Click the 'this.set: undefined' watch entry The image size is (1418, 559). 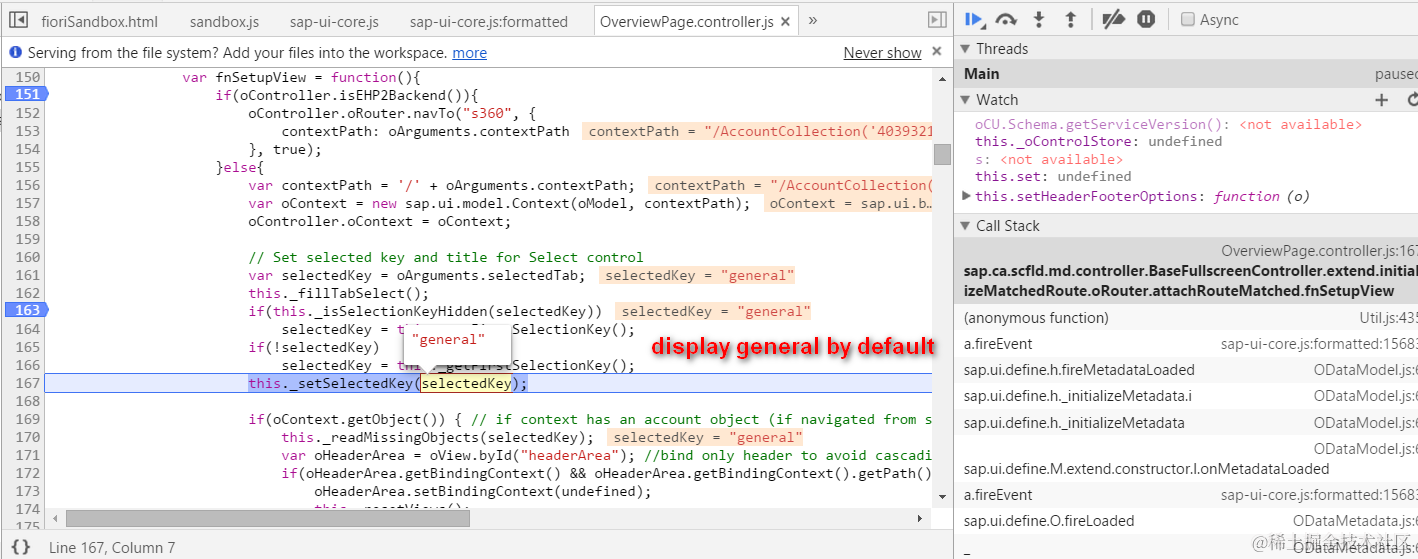coord(1054,177)
